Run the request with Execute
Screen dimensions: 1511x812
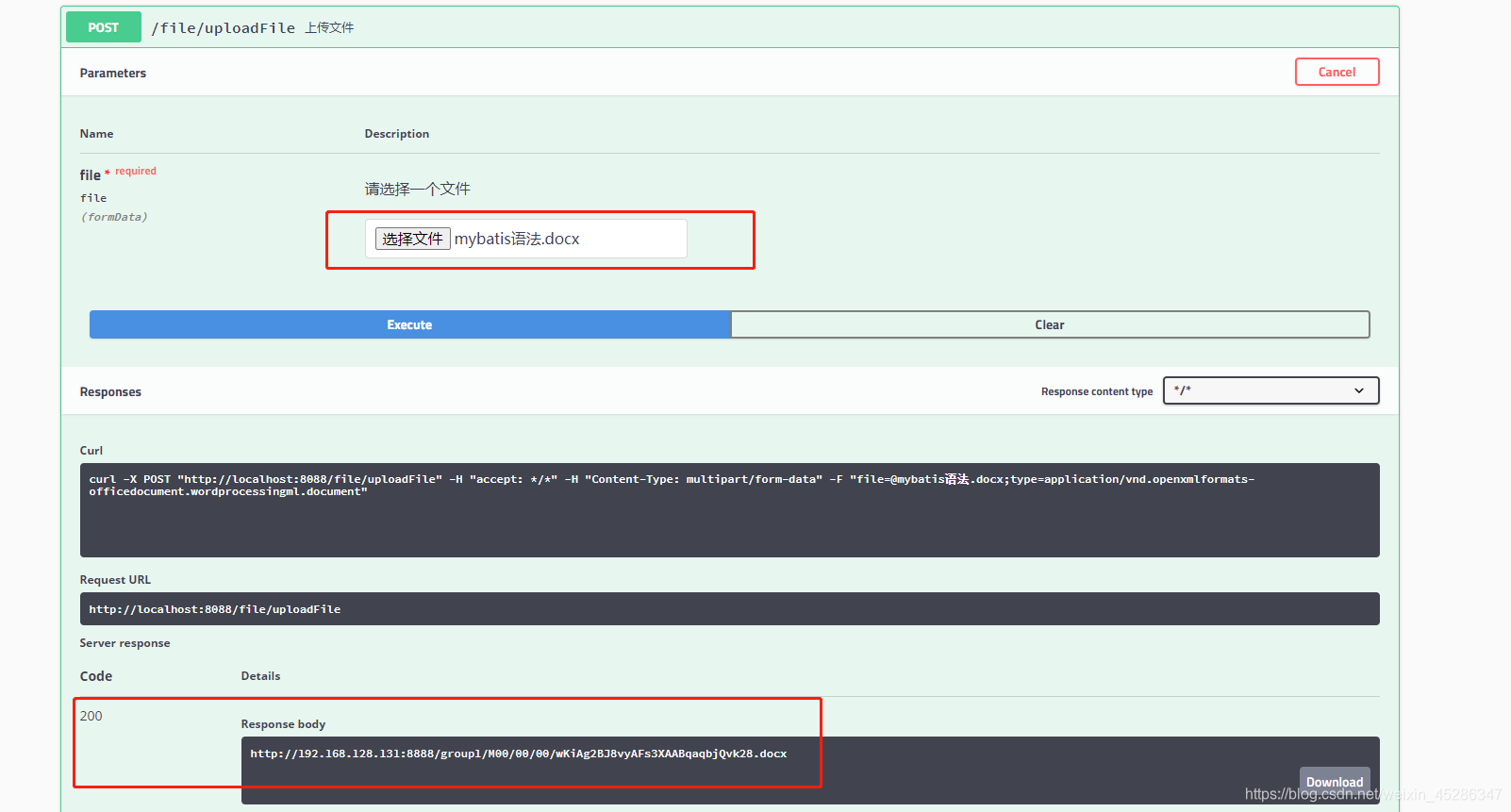(409, 324)
